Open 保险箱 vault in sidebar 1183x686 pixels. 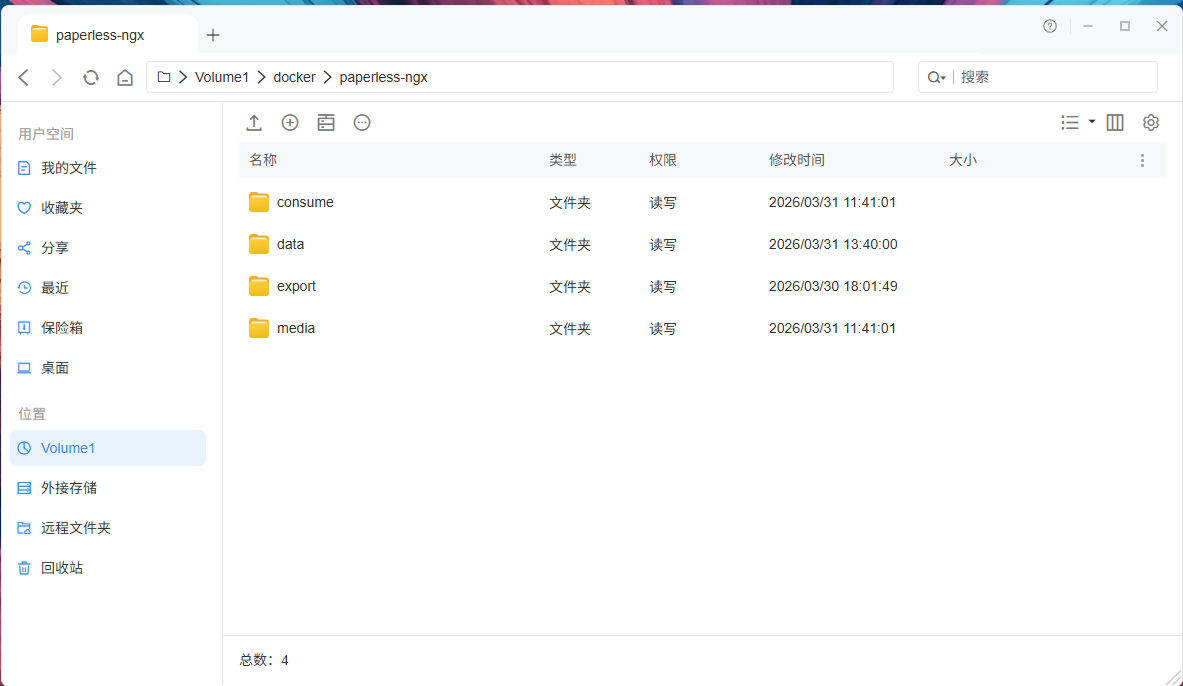[108, 328]
